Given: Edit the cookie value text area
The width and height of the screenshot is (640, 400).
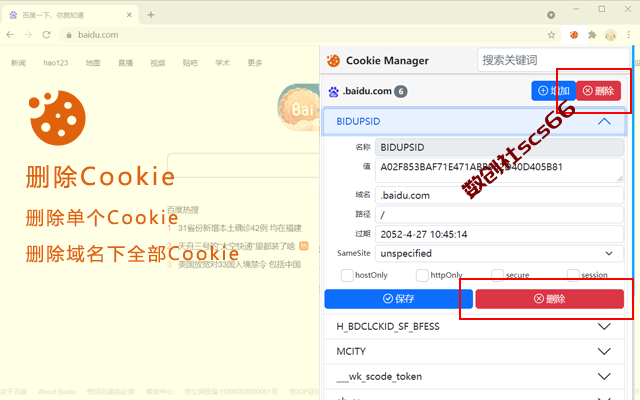Looking at the screenshot, I should point(500,170).
